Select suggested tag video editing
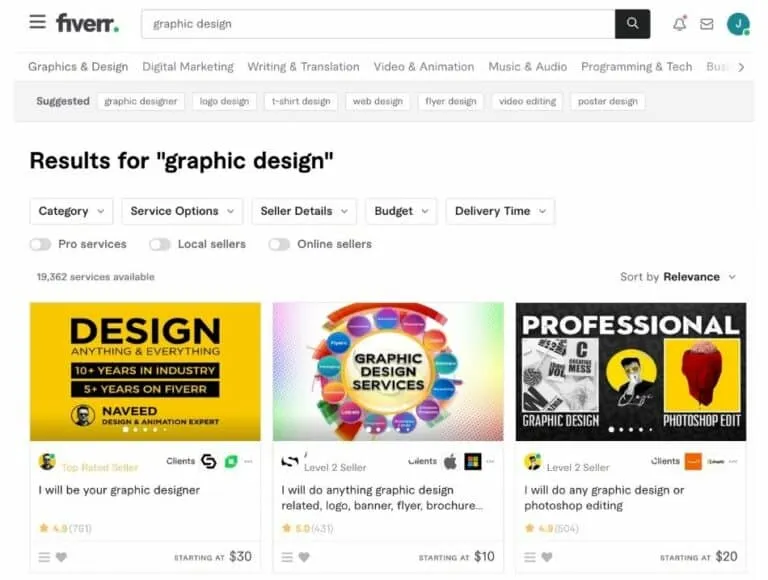768x580 pixels. [528, 101]
